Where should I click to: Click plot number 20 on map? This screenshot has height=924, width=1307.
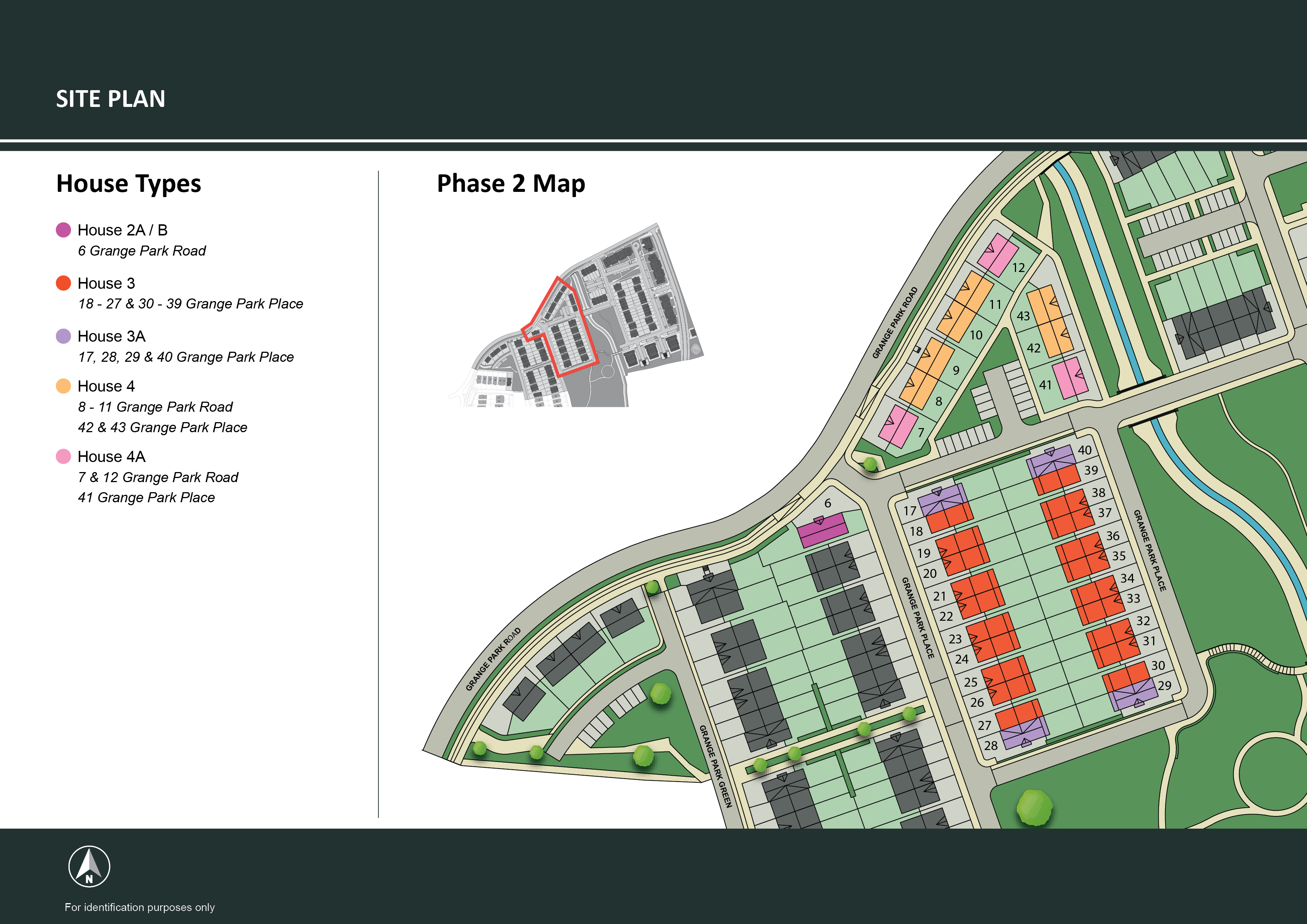(930, 574)
